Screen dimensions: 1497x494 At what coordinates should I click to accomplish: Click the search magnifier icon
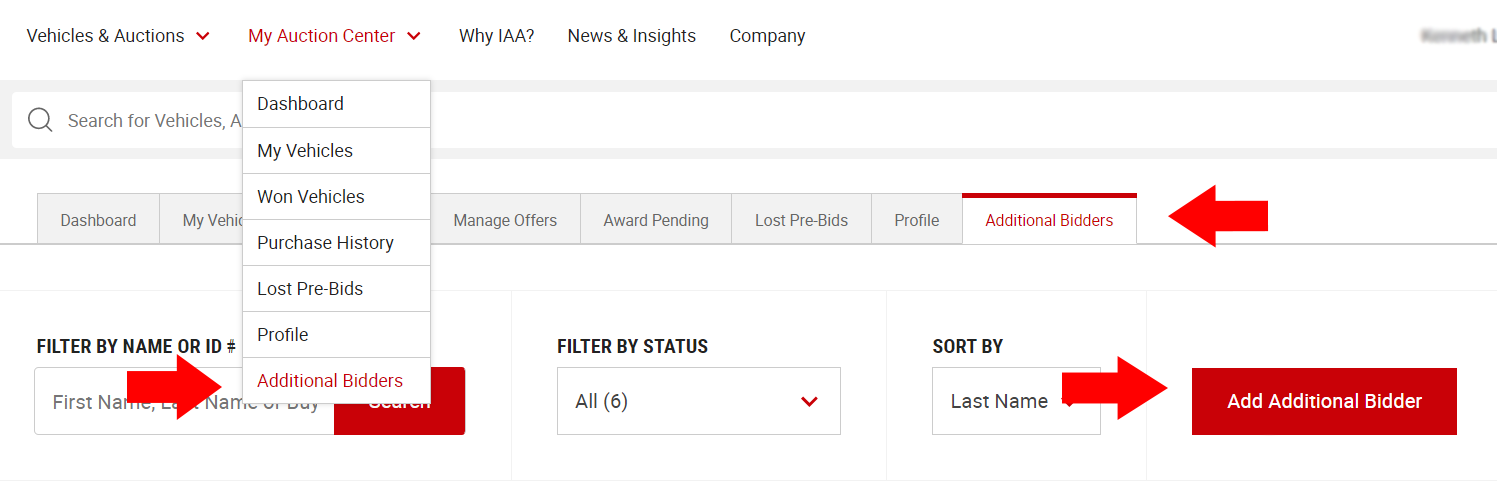[x=40, y=120]
